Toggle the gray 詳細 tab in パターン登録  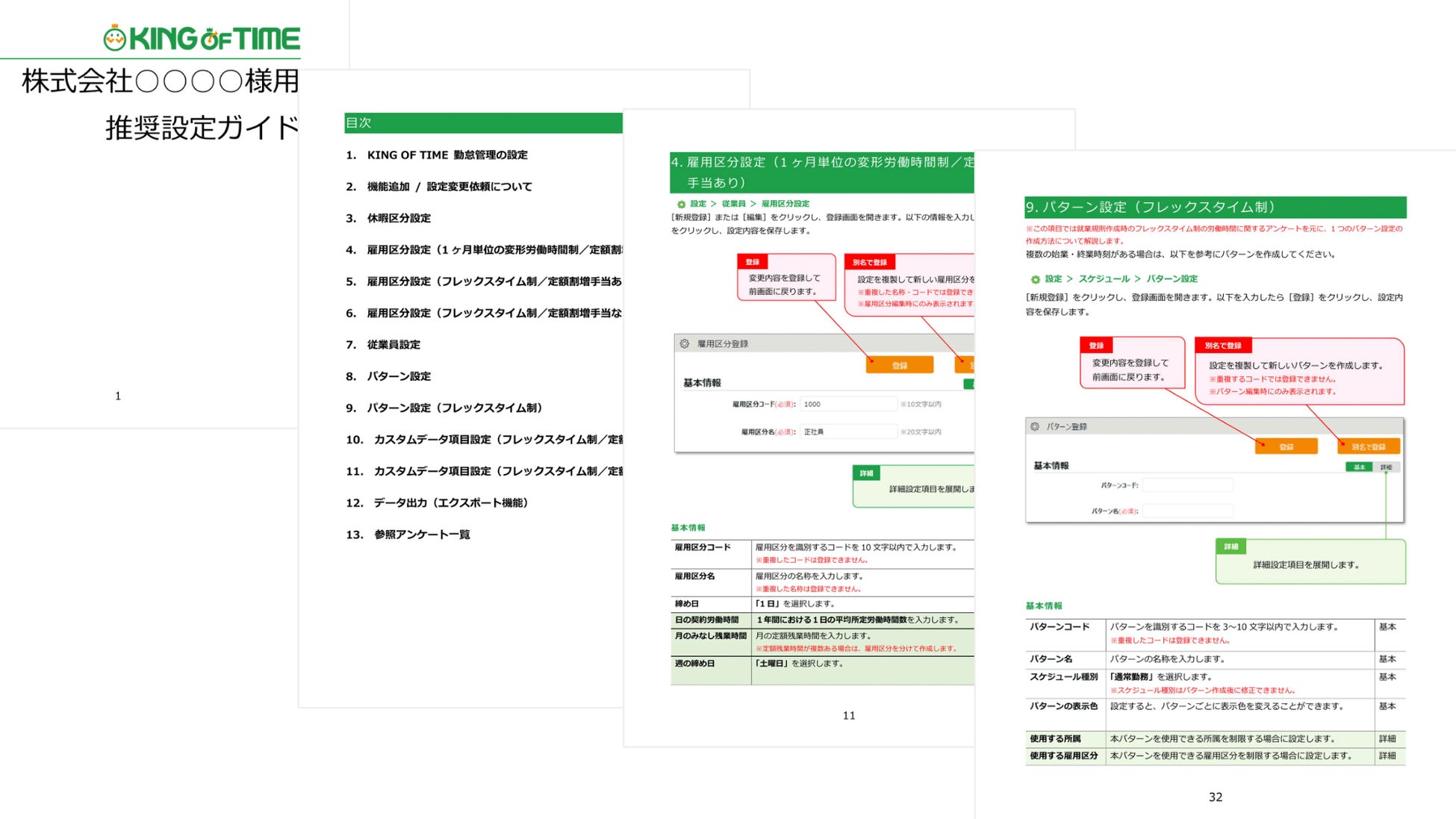1386,467
